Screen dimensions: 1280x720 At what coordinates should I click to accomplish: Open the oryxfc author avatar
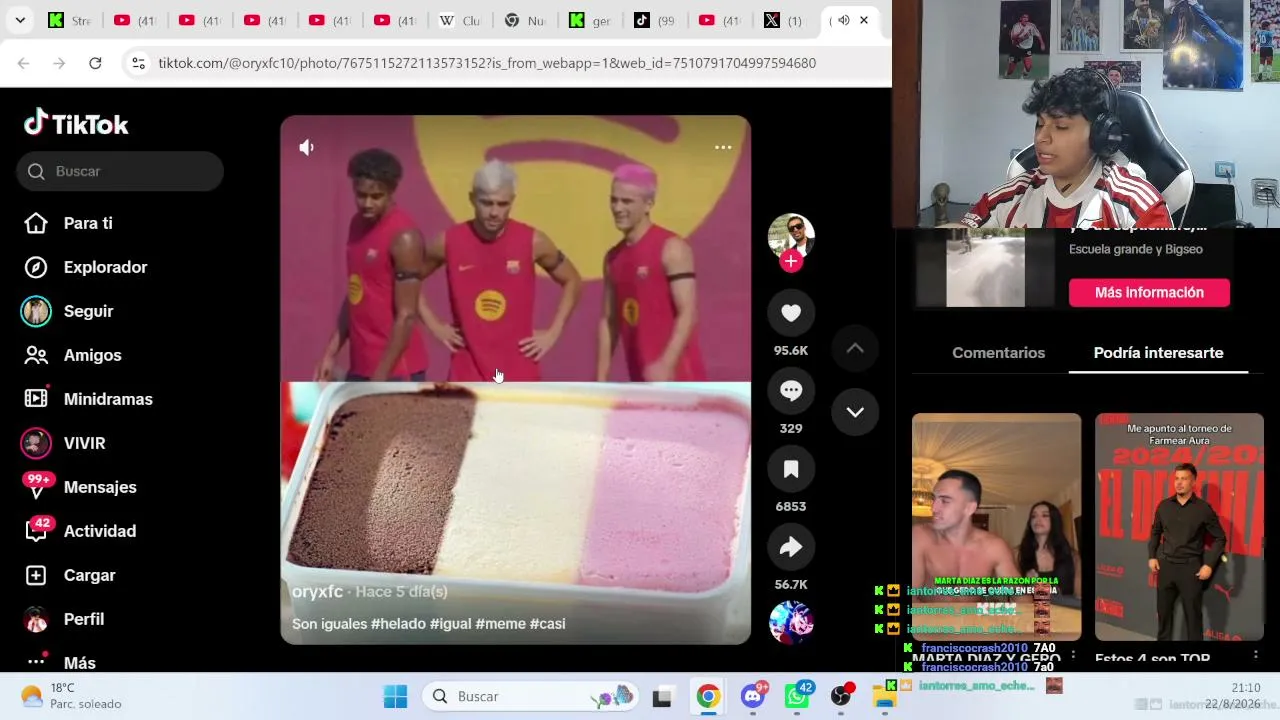(791, 237)
